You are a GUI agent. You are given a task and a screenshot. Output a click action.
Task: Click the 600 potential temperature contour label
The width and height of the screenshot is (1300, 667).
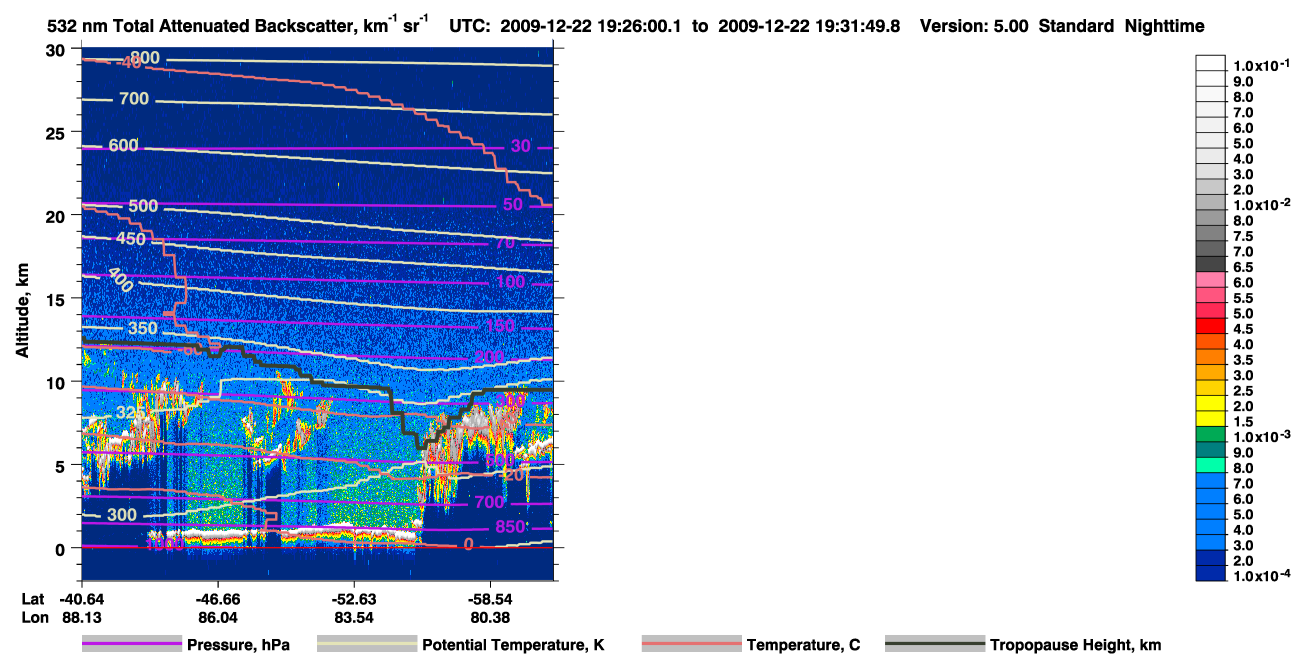point(123,146)
